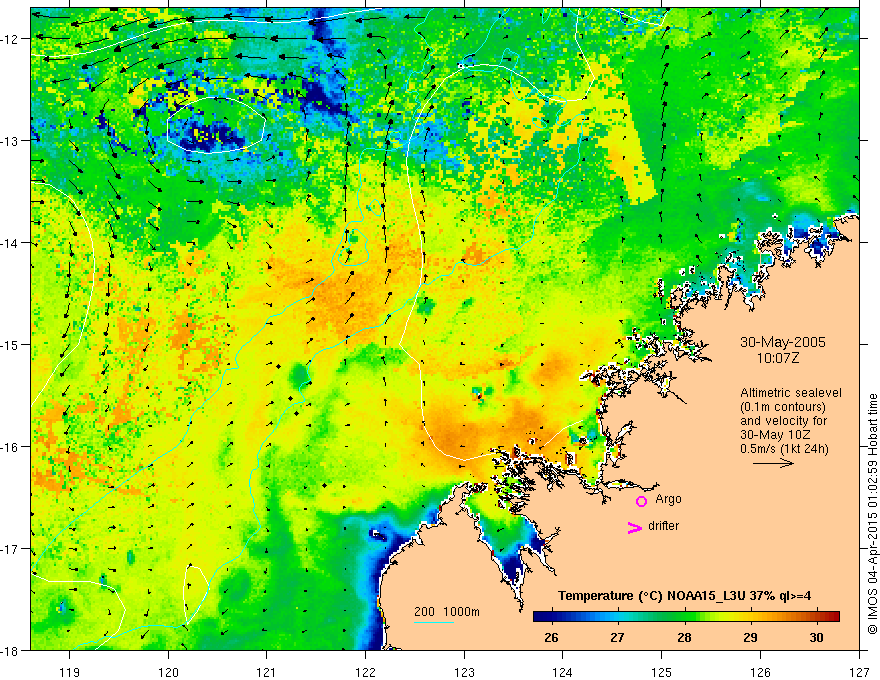The height and width of the screenshot is (680, 880).
Task: Click the magenta drifter legend marker
Action: (634, 527)
